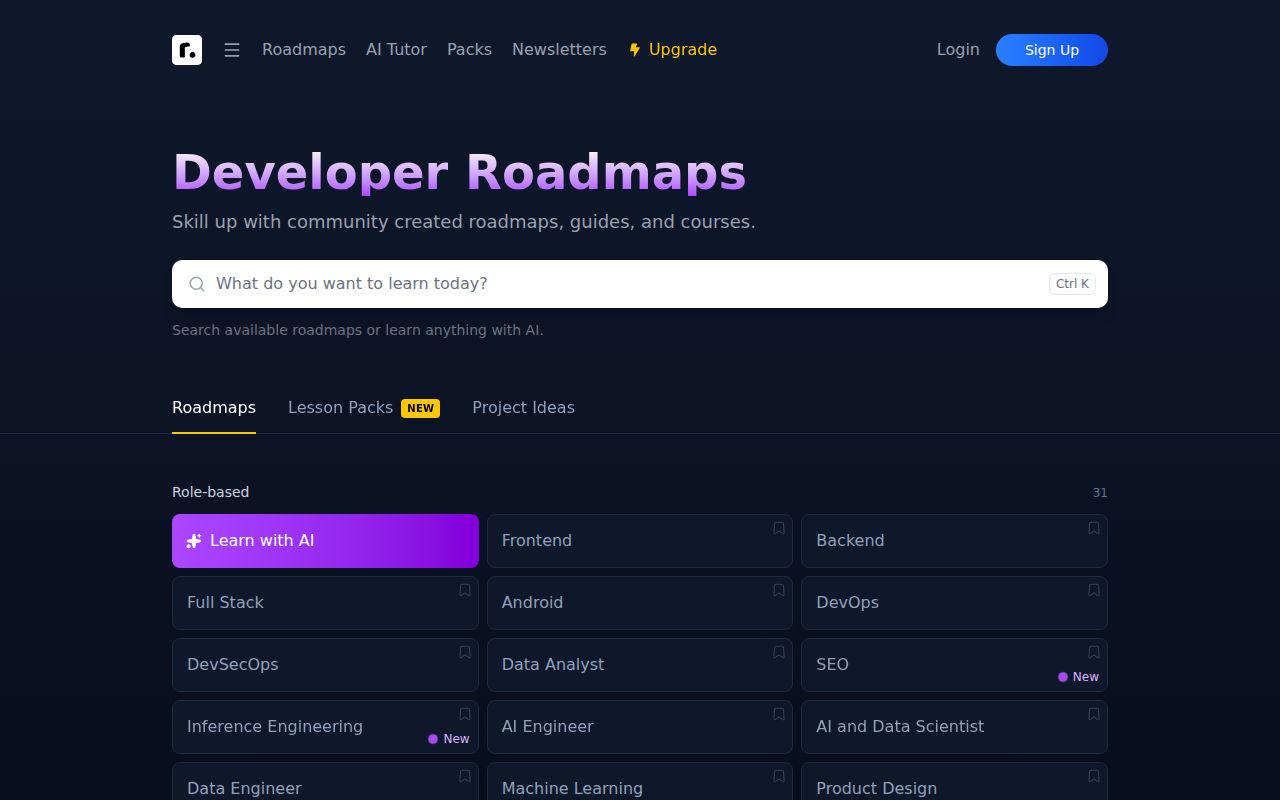Open the SEO roadmap

pyautogui.click(x=954, y=665)
